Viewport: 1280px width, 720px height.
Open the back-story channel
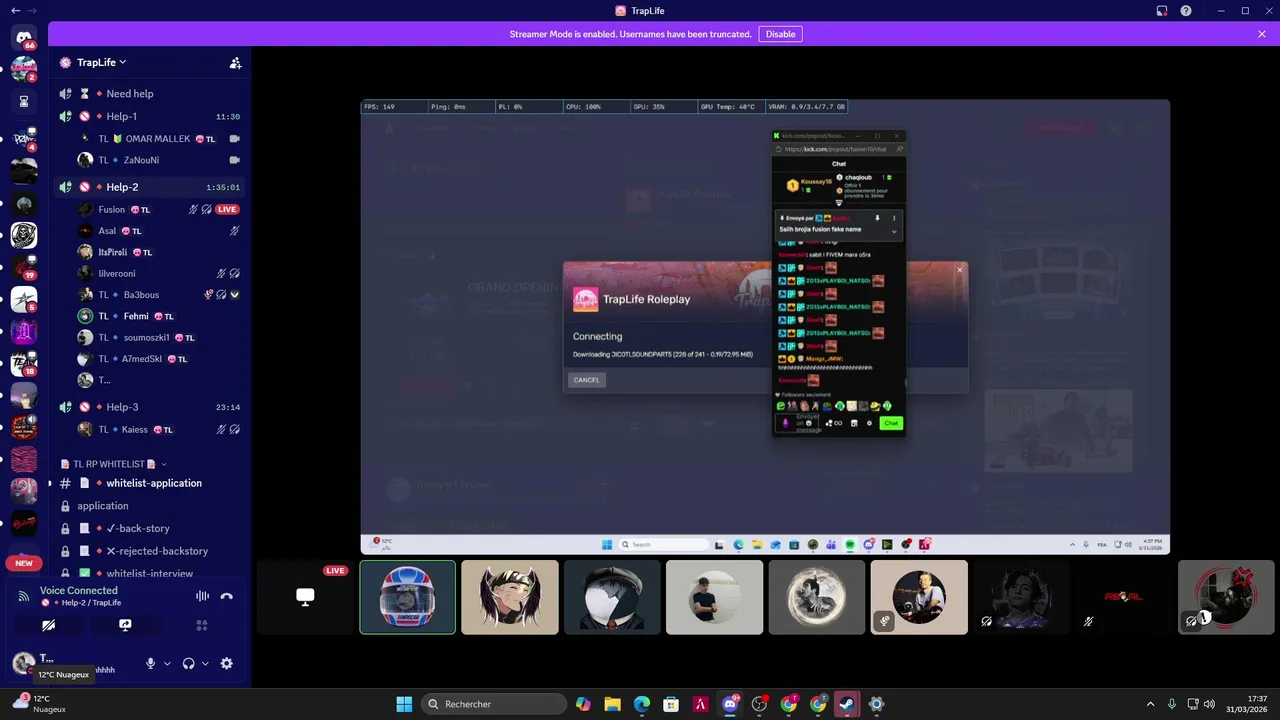pyautogui.click(x=150, y=528)
